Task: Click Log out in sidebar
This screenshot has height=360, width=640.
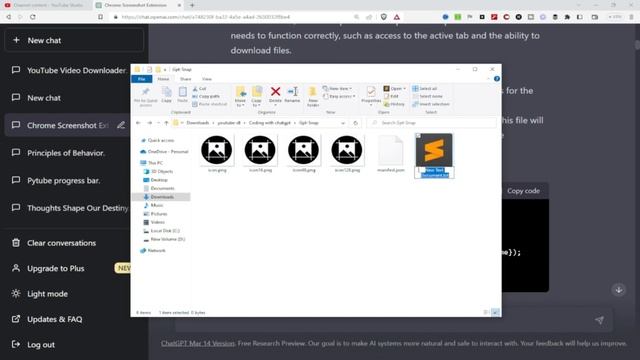Action: [x=33, y=344]
